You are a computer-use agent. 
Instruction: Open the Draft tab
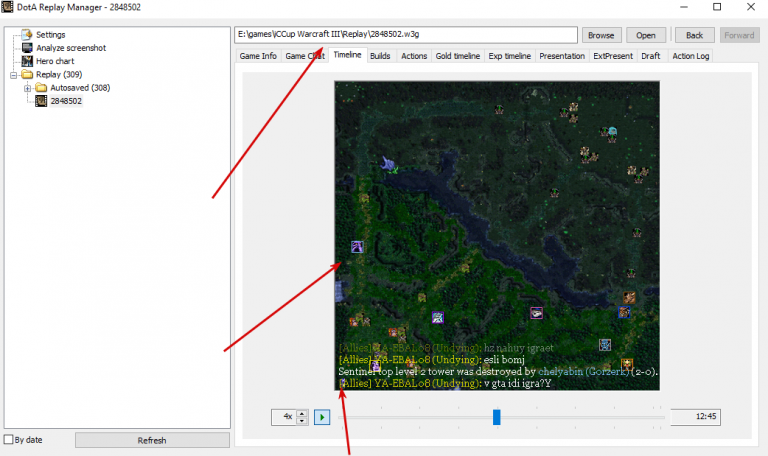650,56
